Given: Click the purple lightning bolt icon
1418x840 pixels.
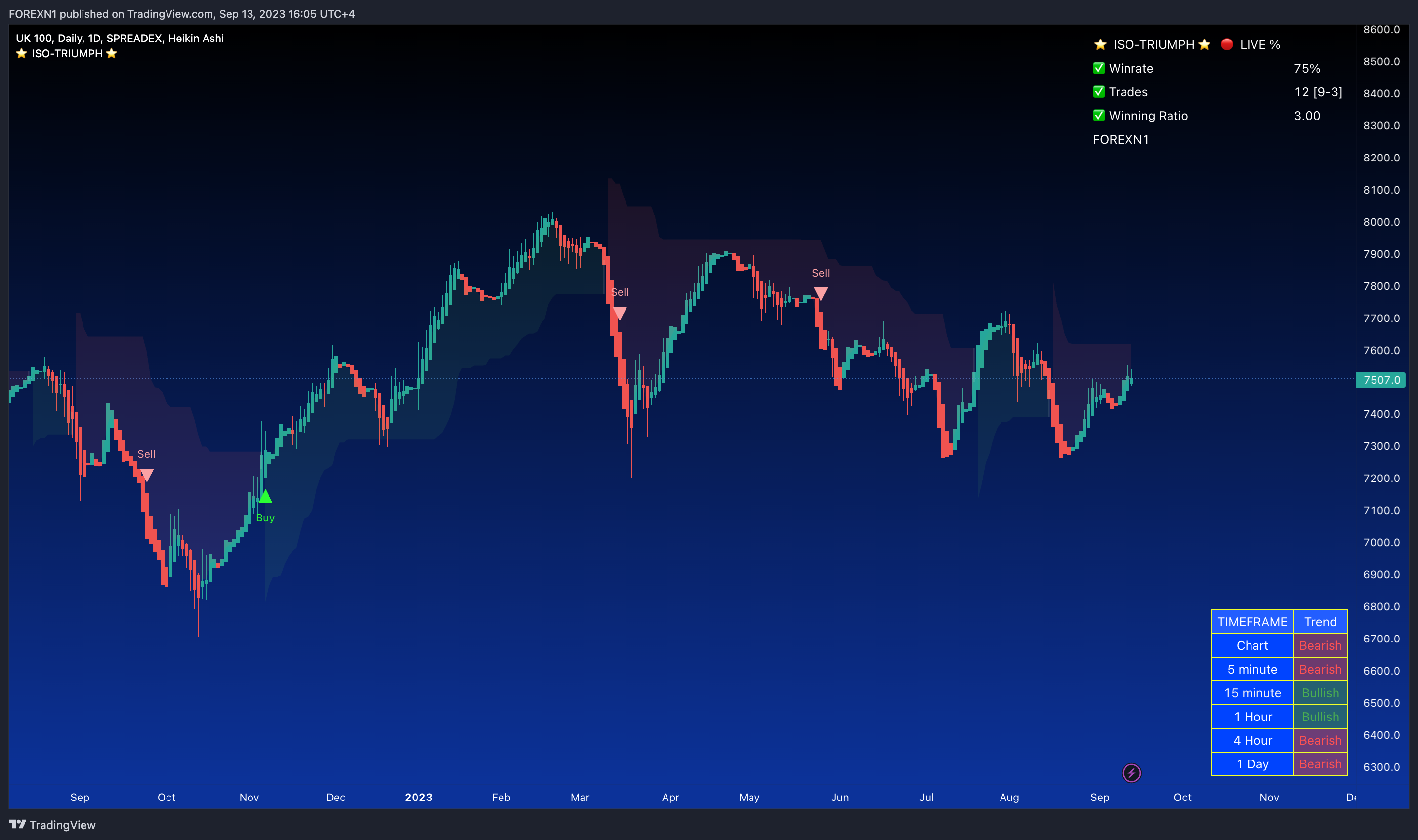Looking at the screenshot, I should coord(1131,773).
